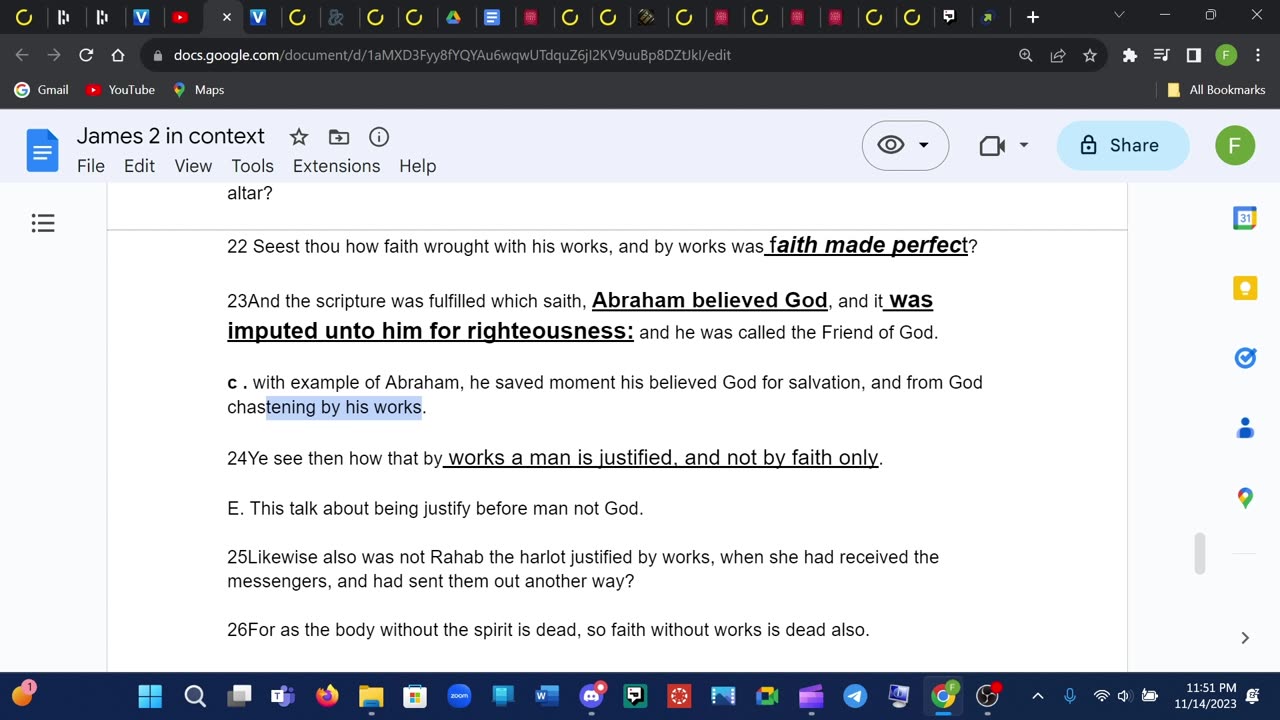The image size is (1280, 720).
Task: Open All Bookmarks folder
Action: pyautogui.click(x=1216, y=90)
